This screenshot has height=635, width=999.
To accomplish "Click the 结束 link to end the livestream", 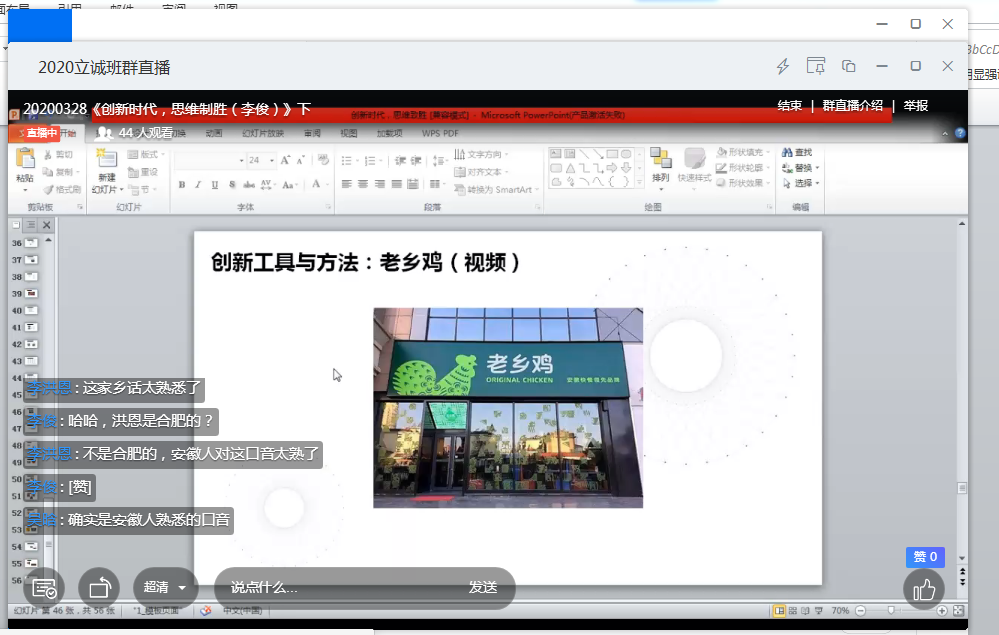I will click(790, 106).
